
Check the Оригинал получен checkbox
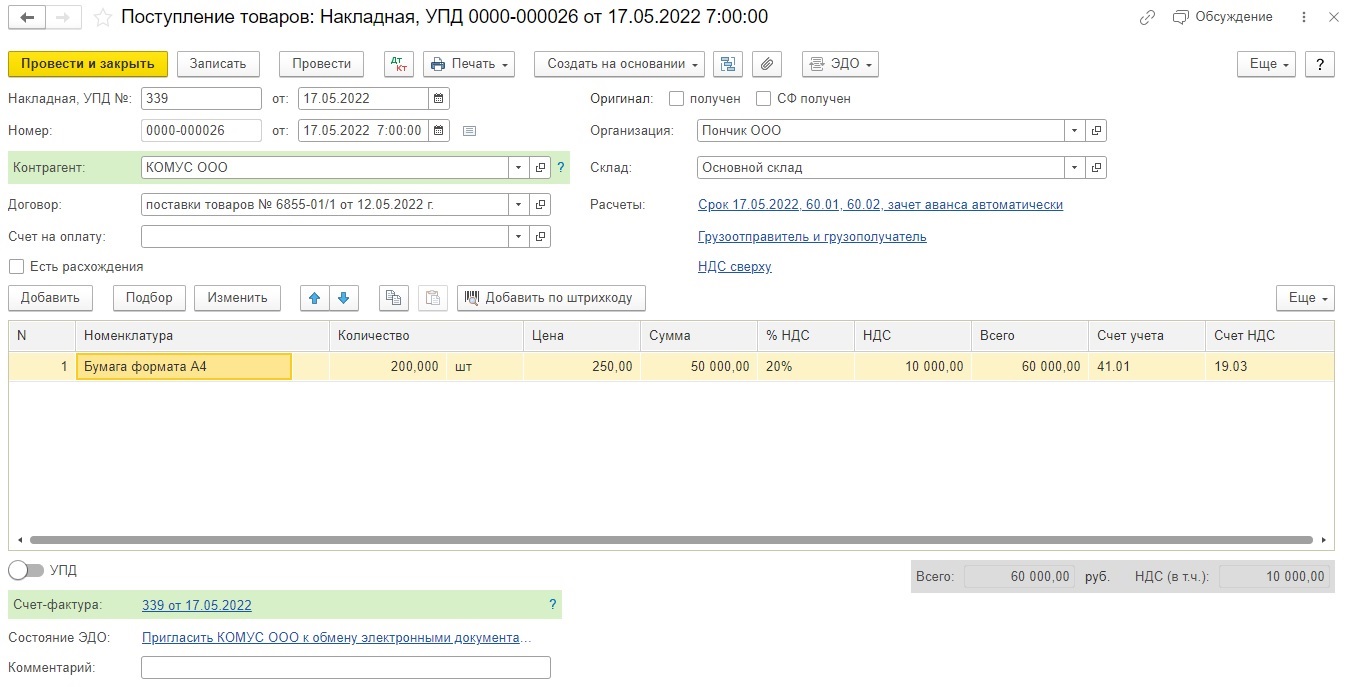pyautogui.click(x=676, y=99)
